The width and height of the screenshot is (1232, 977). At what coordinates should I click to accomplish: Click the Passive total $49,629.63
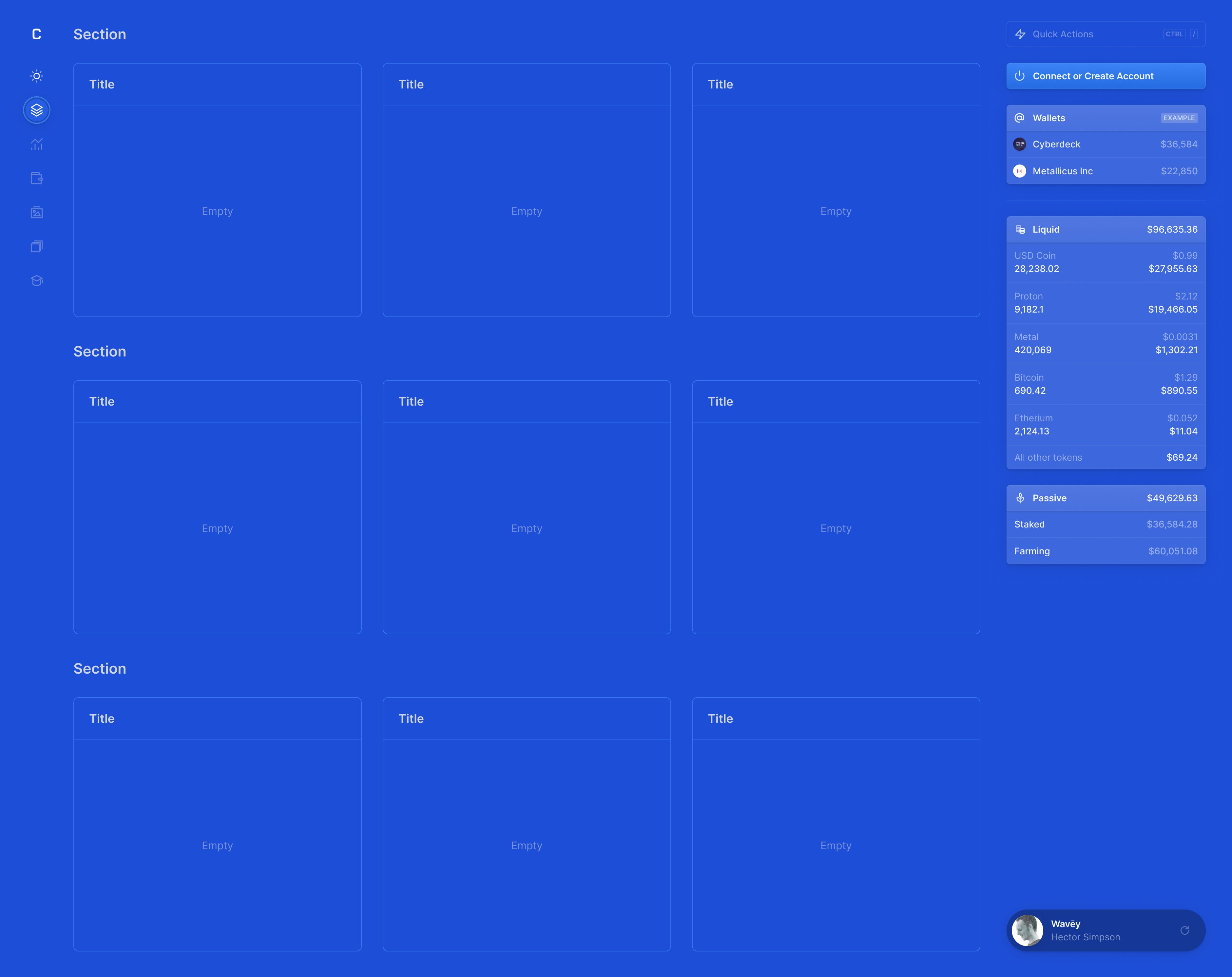pos(1172,498)
